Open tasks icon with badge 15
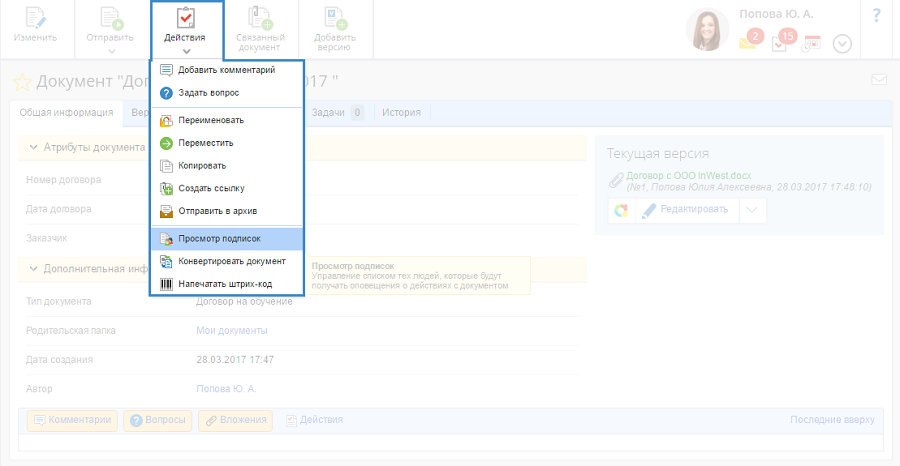900x466 pixels. tap(783, 40)
